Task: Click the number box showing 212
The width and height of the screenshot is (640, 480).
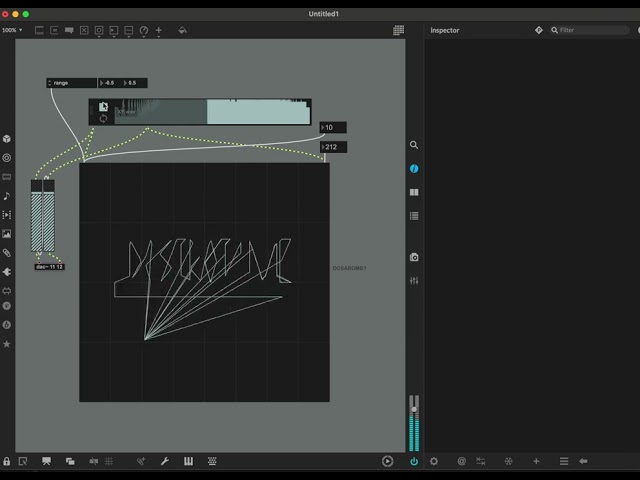Action: (x=333, y=147)
